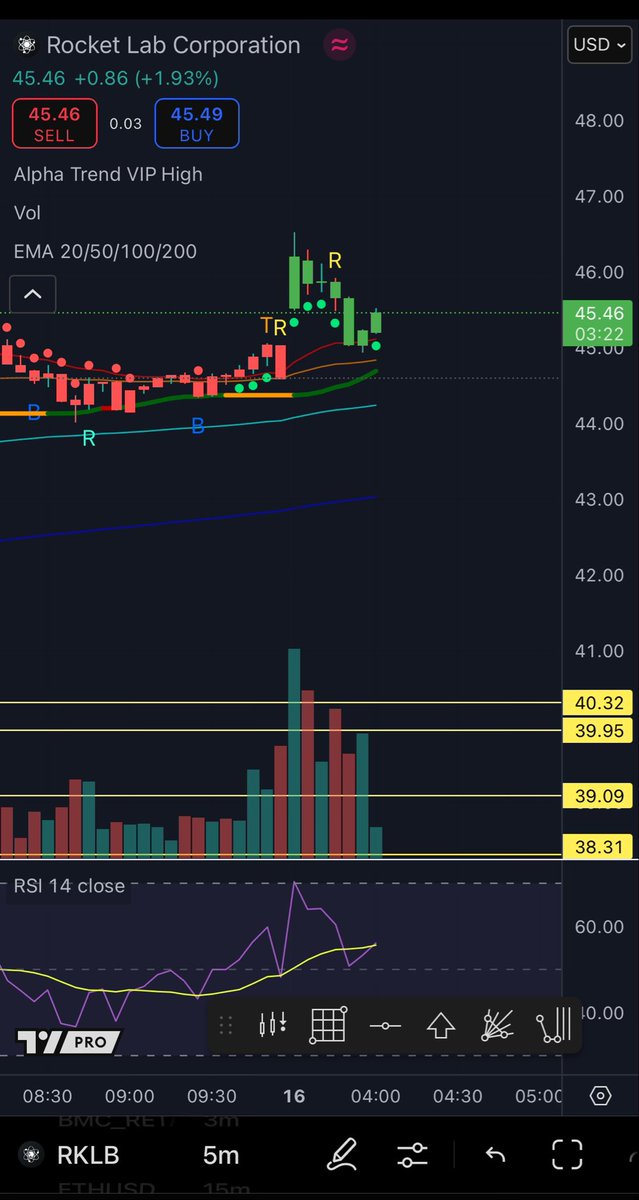The image size is (639, 1200).
Task: Click the 45.46 SELL button
Action: coord(54,123)
